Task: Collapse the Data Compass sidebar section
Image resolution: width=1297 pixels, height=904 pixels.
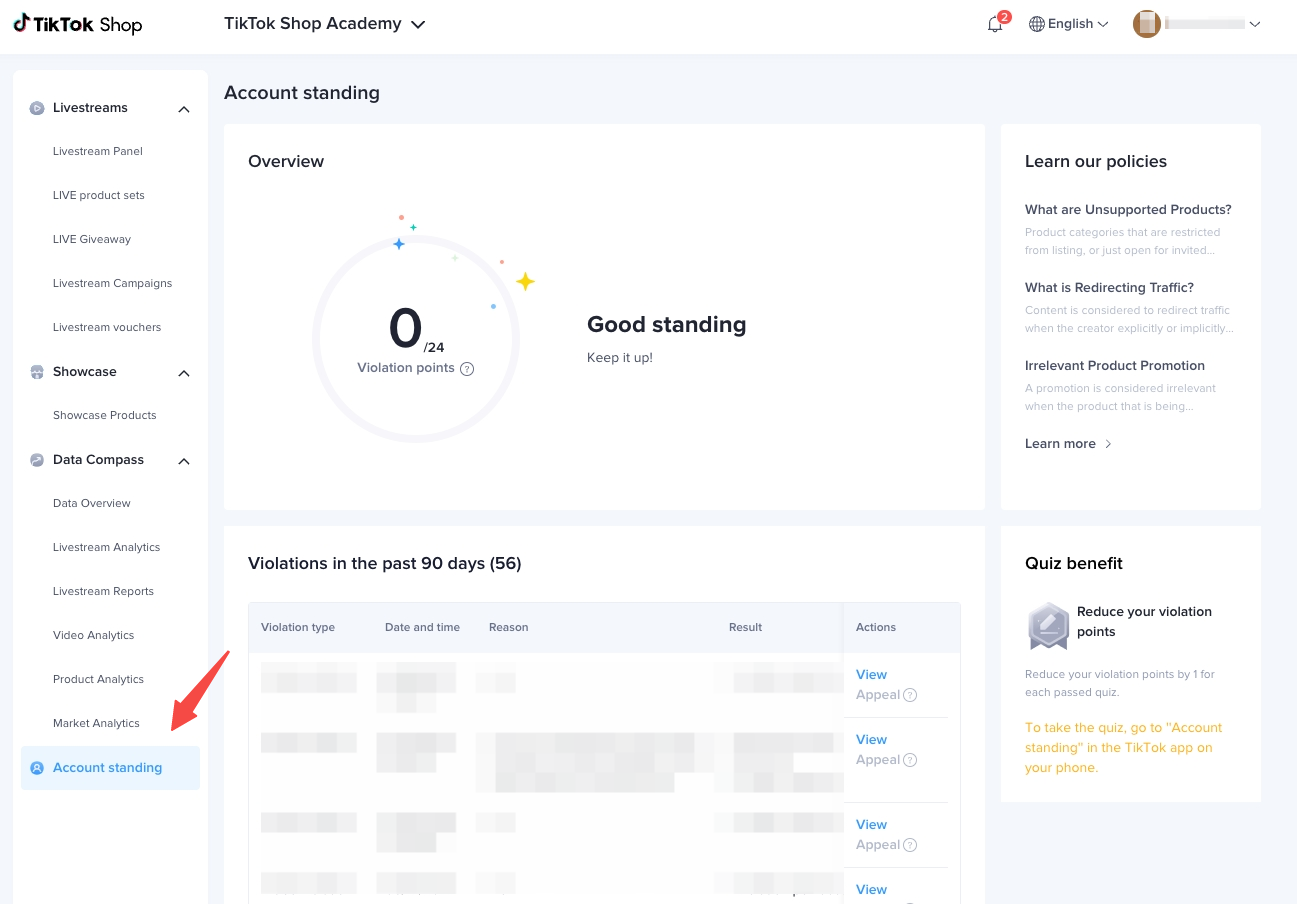Action: click(184, 461)
